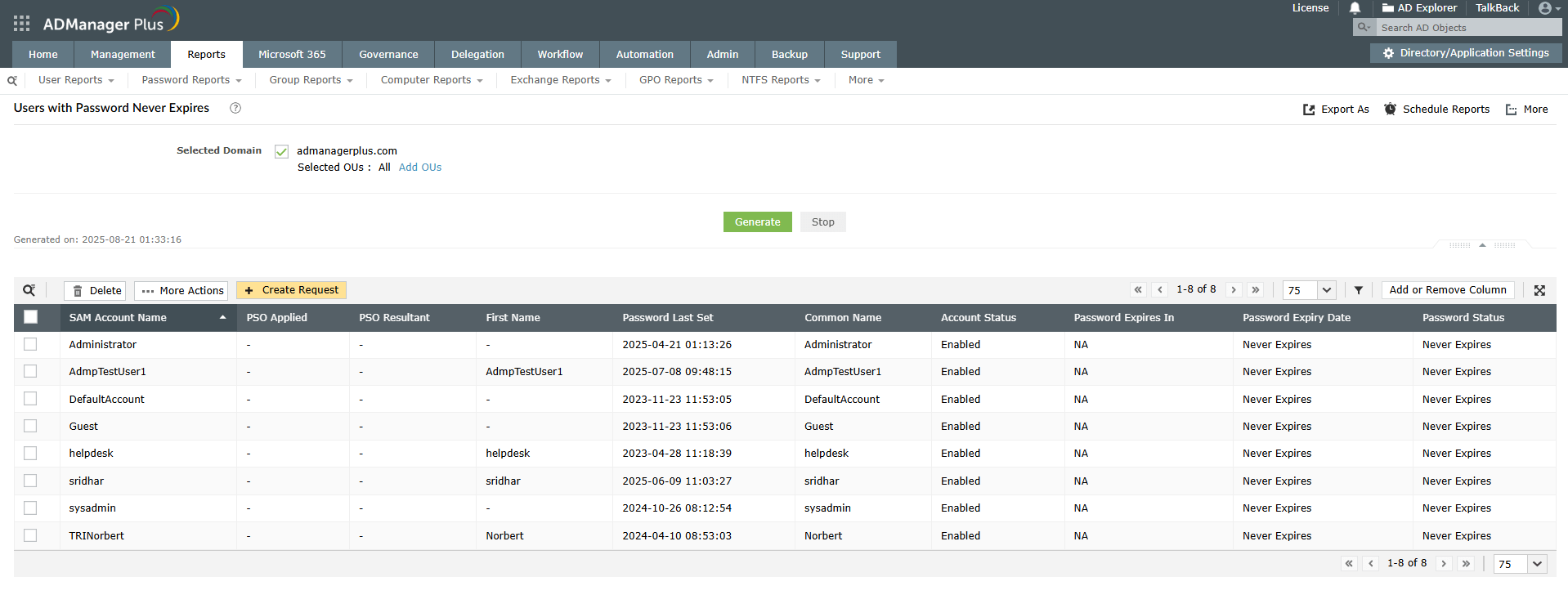Open the help icon beside the report title
This screenshot has width=1568, height=595.
coord(235,108)
